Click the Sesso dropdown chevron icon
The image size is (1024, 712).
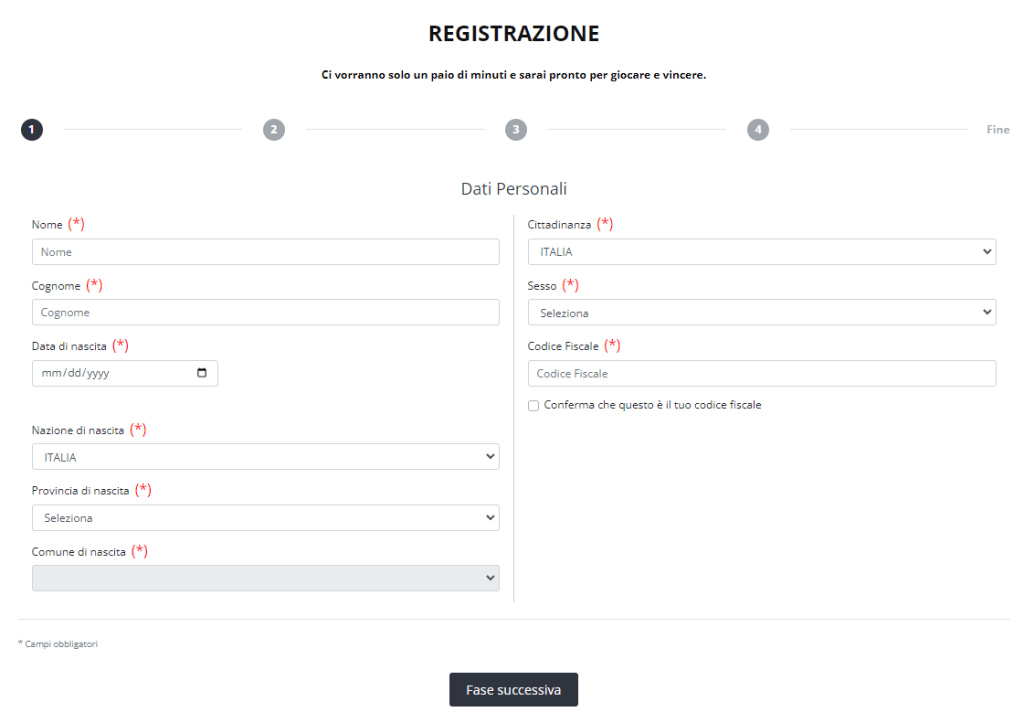[988, 312]
